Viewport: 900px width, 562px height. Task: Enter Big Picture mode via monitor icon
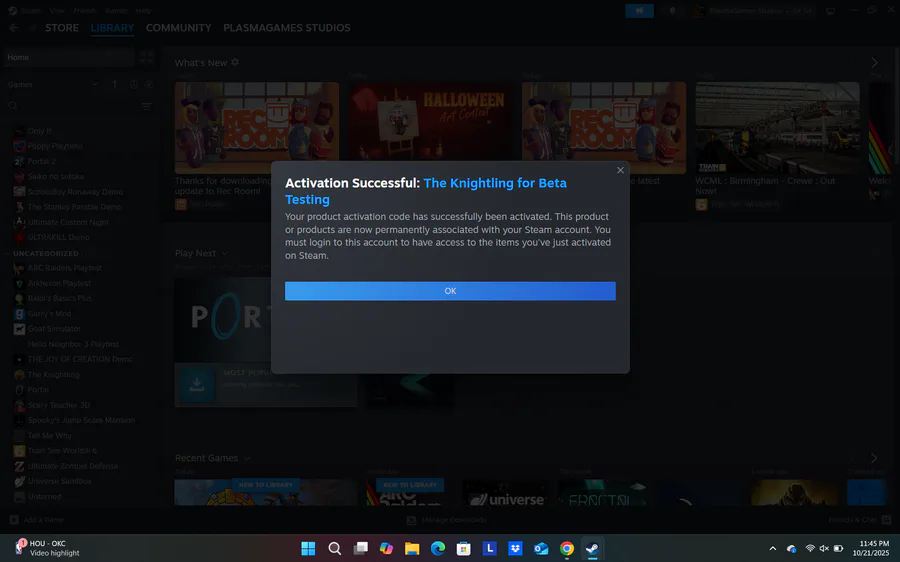[830, 10]
